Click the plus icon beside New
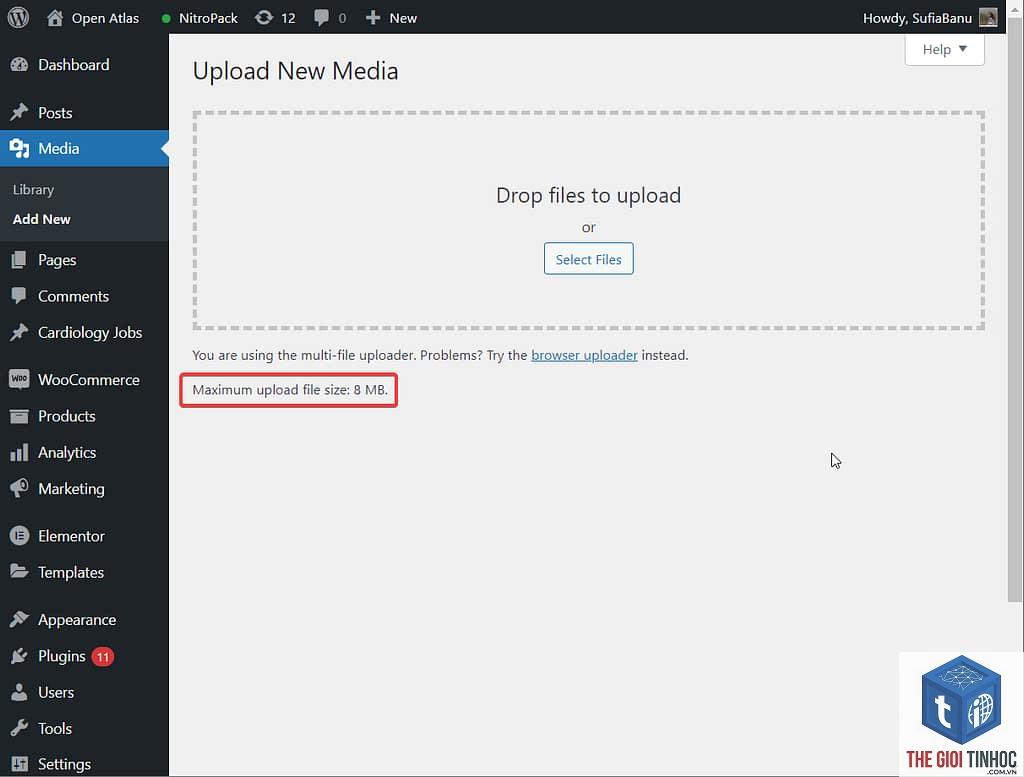The width and height of the screenshot is (1024, 777). [x=373, y=18]
